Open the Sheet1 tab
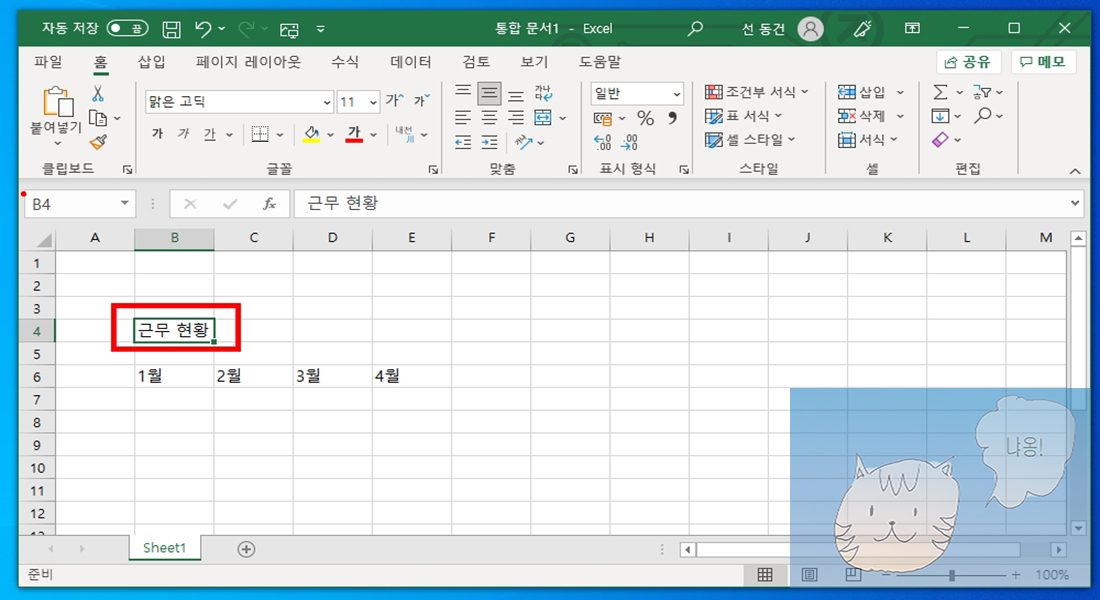The width and height of the screenshot is (1100, 600). (165, 548)
